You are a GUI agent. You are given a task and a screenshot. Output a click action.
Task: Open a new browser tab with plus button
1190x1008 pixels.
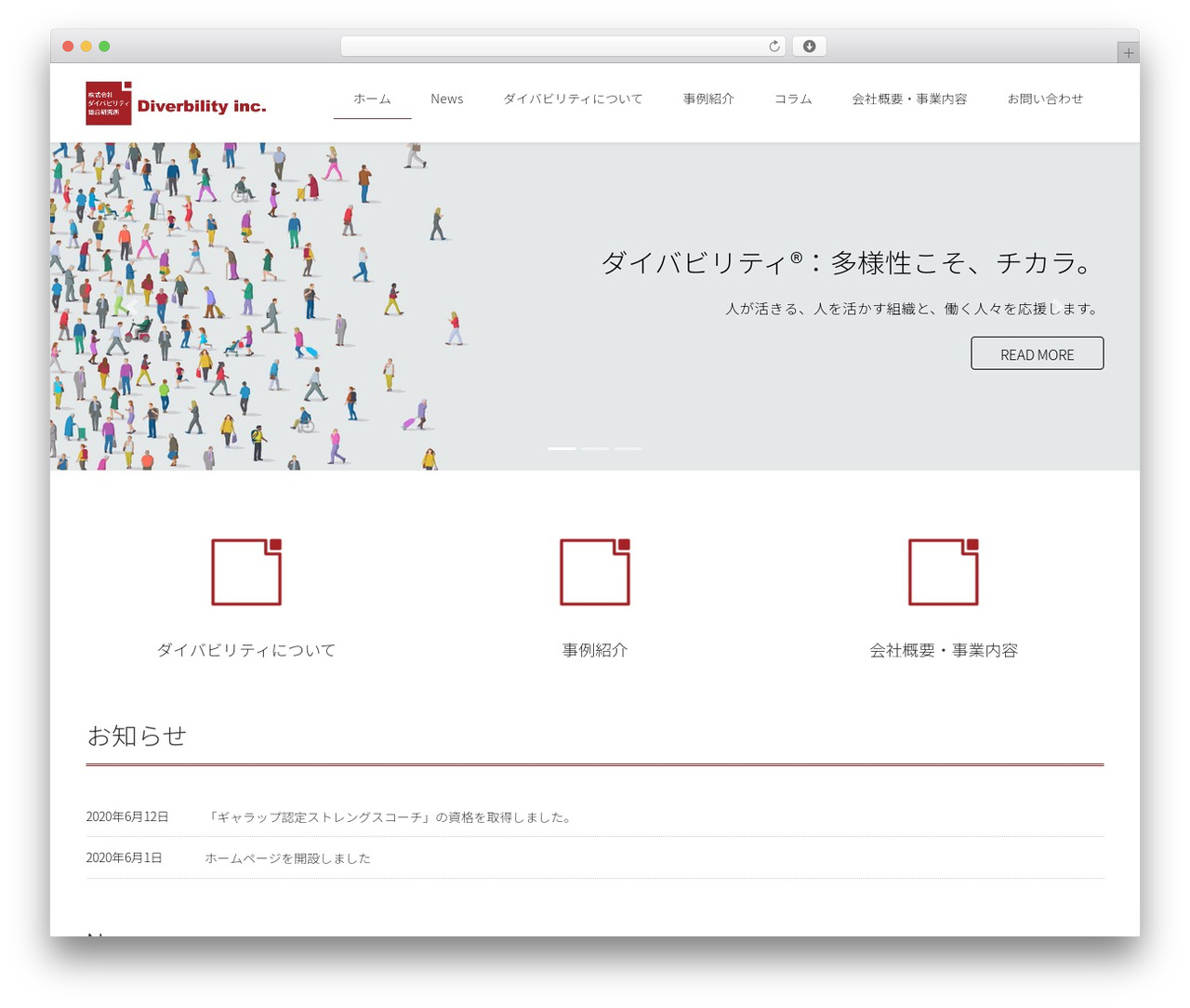[x=1128, y=53]
